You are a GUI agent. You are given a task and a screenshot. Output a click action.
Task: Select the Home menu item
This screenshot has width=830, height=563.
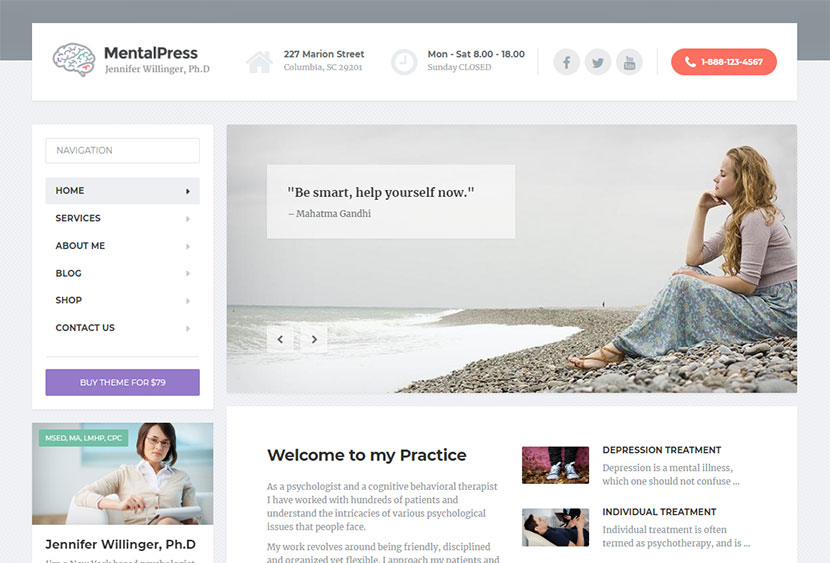click(122, 190)
